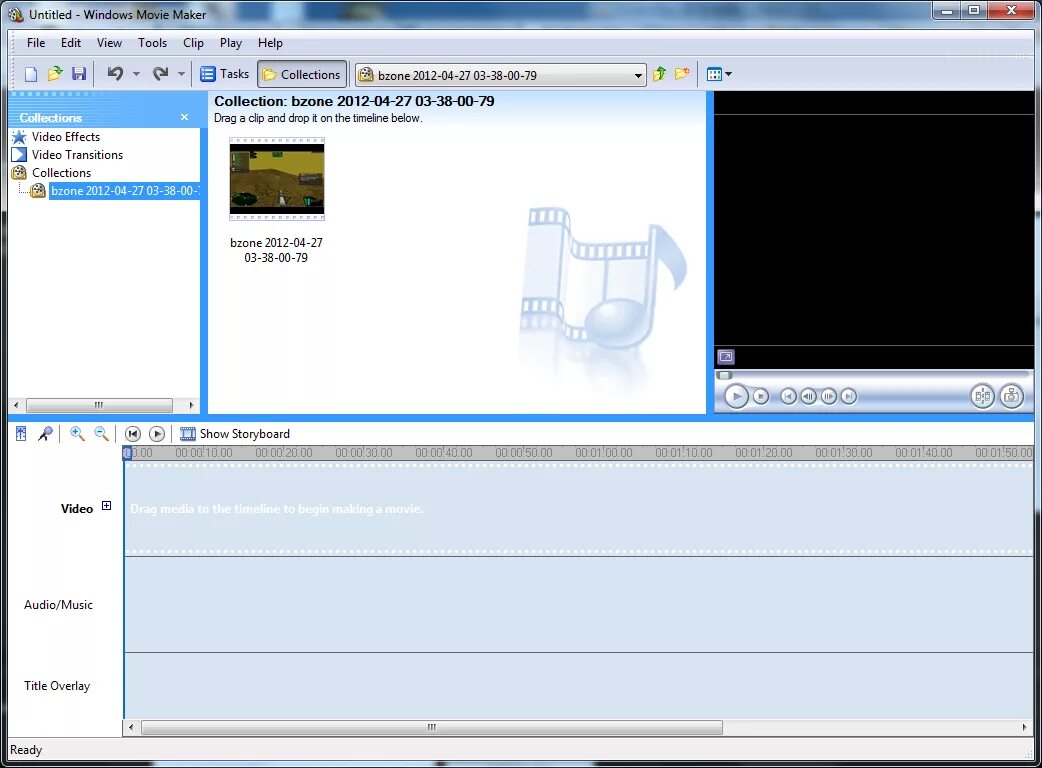The height and width of the screenshot is (768, 1042).
Task: Open the Help menu
Action: pyautogui.click(x=270, y=43)
